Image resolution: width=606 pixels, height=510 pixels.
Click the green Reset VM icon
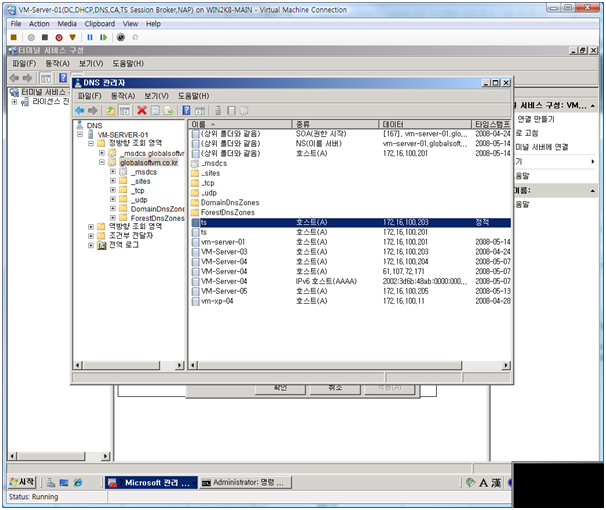coord(103,37)
